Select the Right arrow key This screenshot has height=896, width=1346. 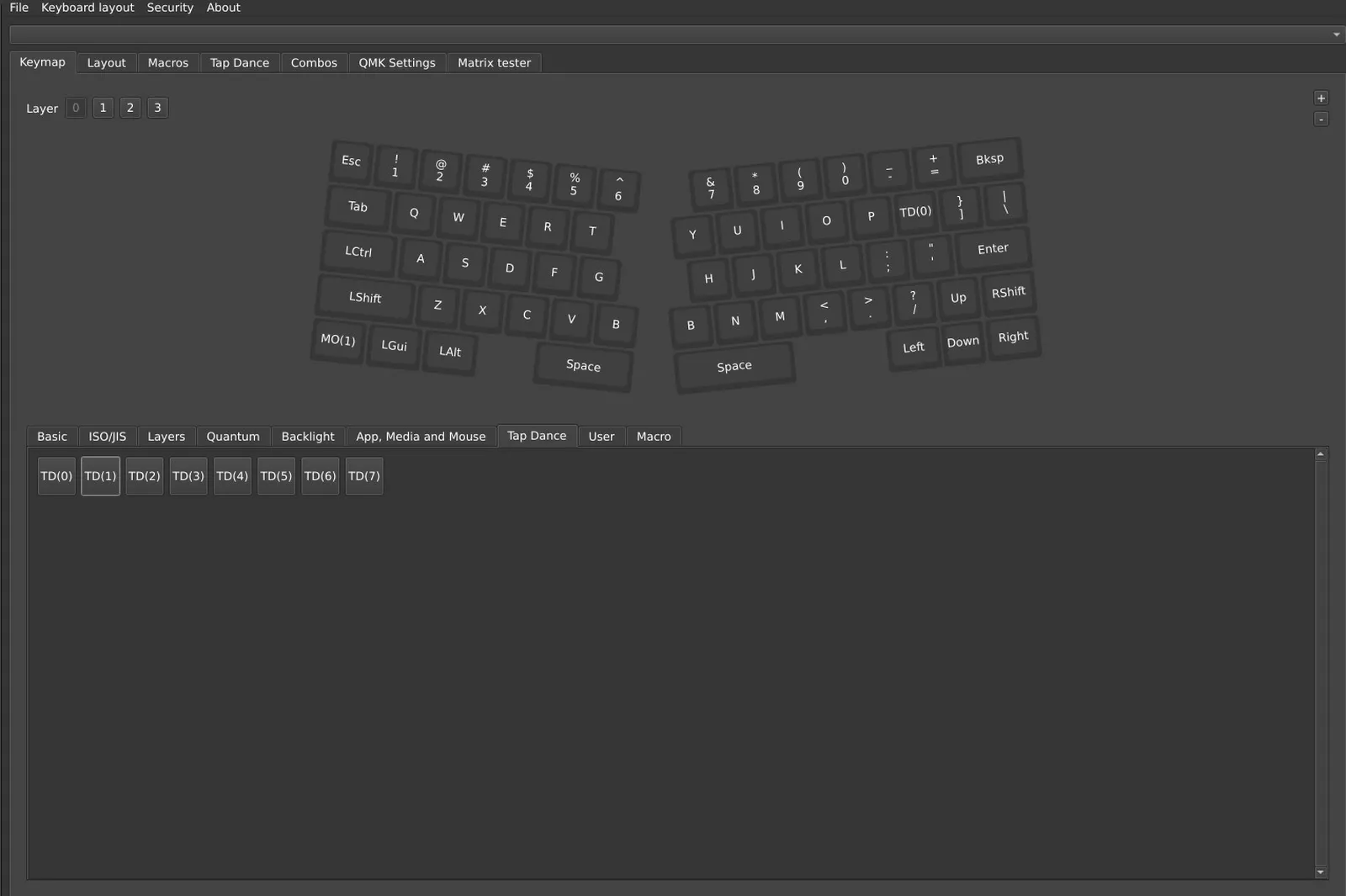1014,337
